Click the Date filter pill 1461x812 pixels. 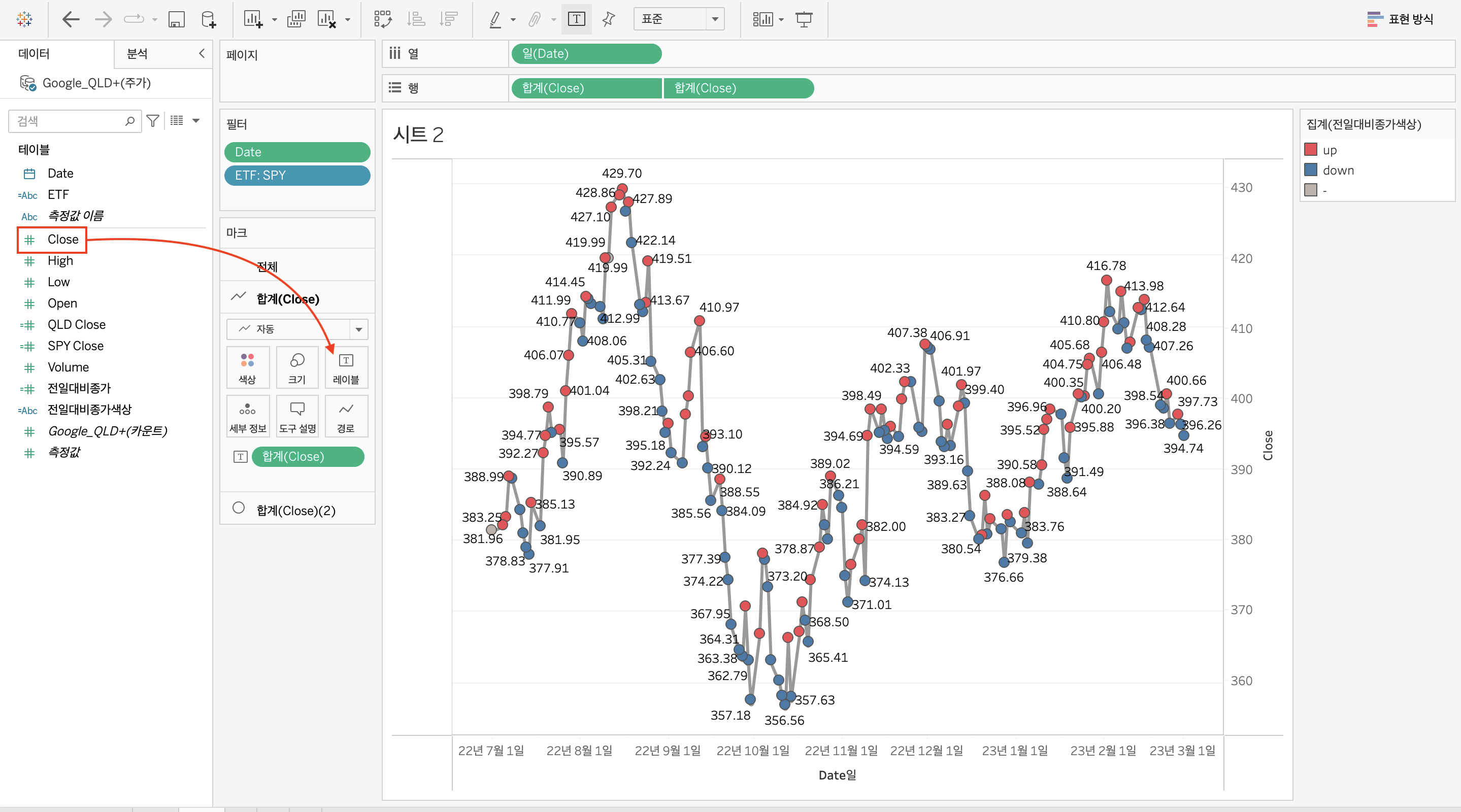tap(296, 152)
